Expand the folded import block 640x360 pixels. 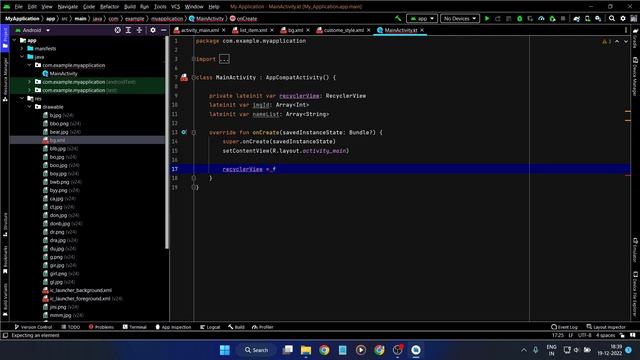click(x=224, y=59)
